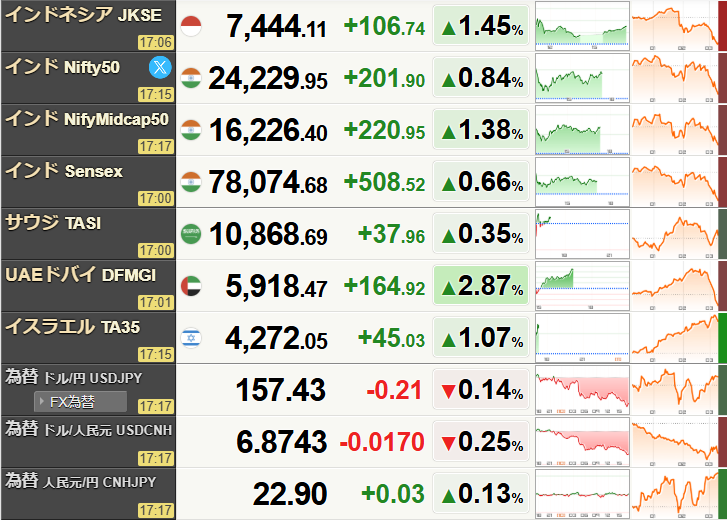
Task: Click the 17:01 timestamp on DFMGI row
Action: pyautogui.click(x=156, y=303)
